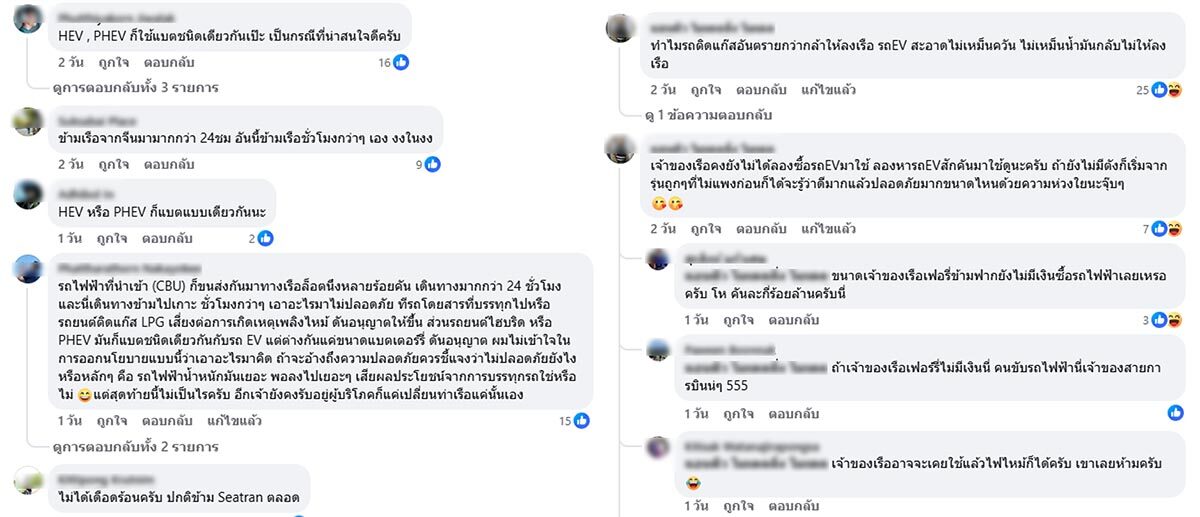The image size is (1200, 517).
Task: Click 2 วัน timestamp on รถติดแก๊ส comment
Action: coord(663,91)
